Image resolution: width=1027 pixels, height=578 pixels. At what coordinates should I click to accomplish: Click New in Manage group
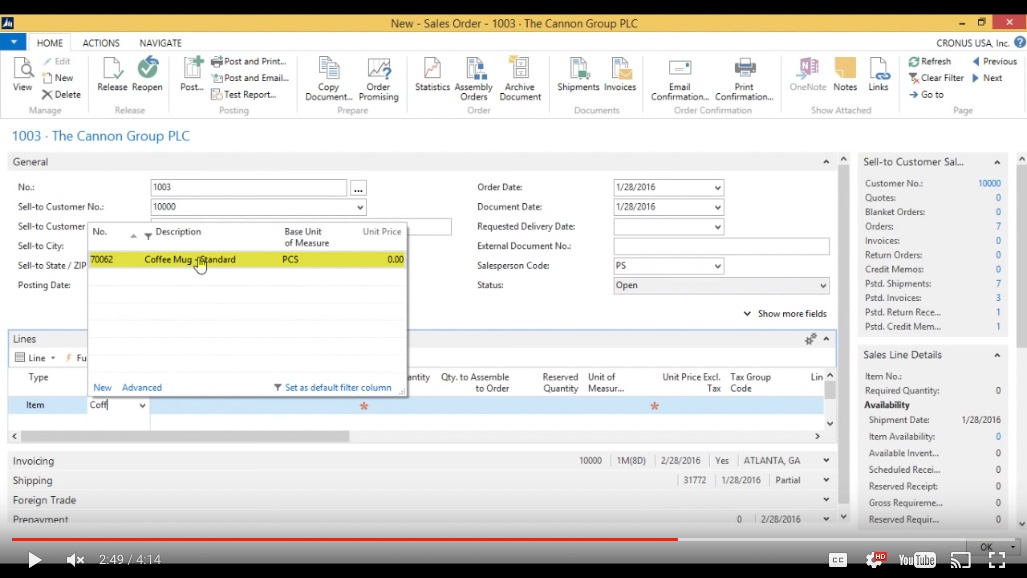coord(58,78)
